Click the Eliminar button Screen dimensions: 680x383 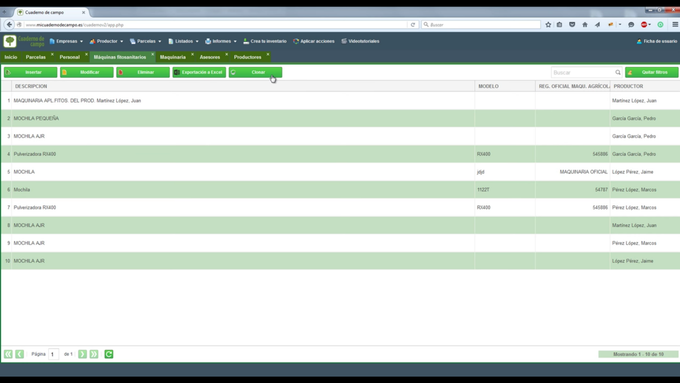coord(143,72)
